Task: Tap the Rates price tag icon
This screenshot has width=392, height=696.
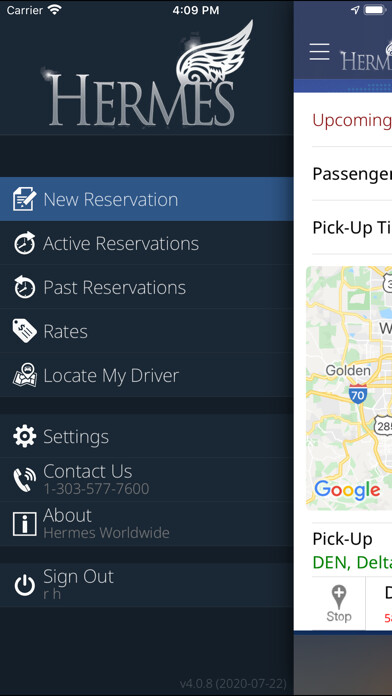Action: 24,331
